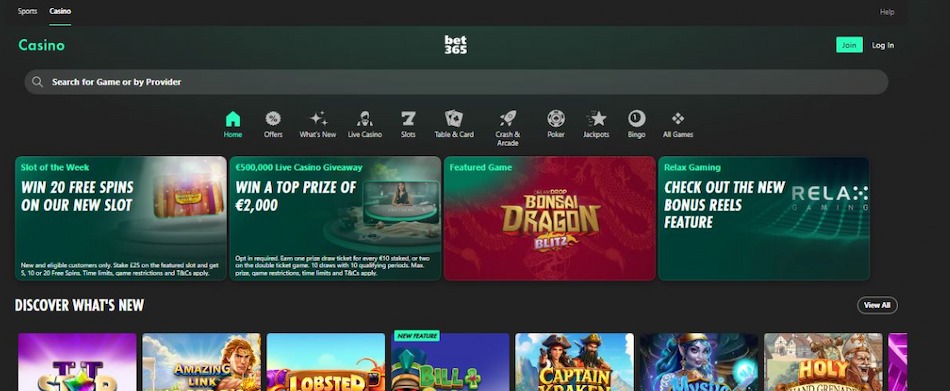Click the search magnifier icon
The width and height of the screenshot is (950, 391).
(38, 82)
